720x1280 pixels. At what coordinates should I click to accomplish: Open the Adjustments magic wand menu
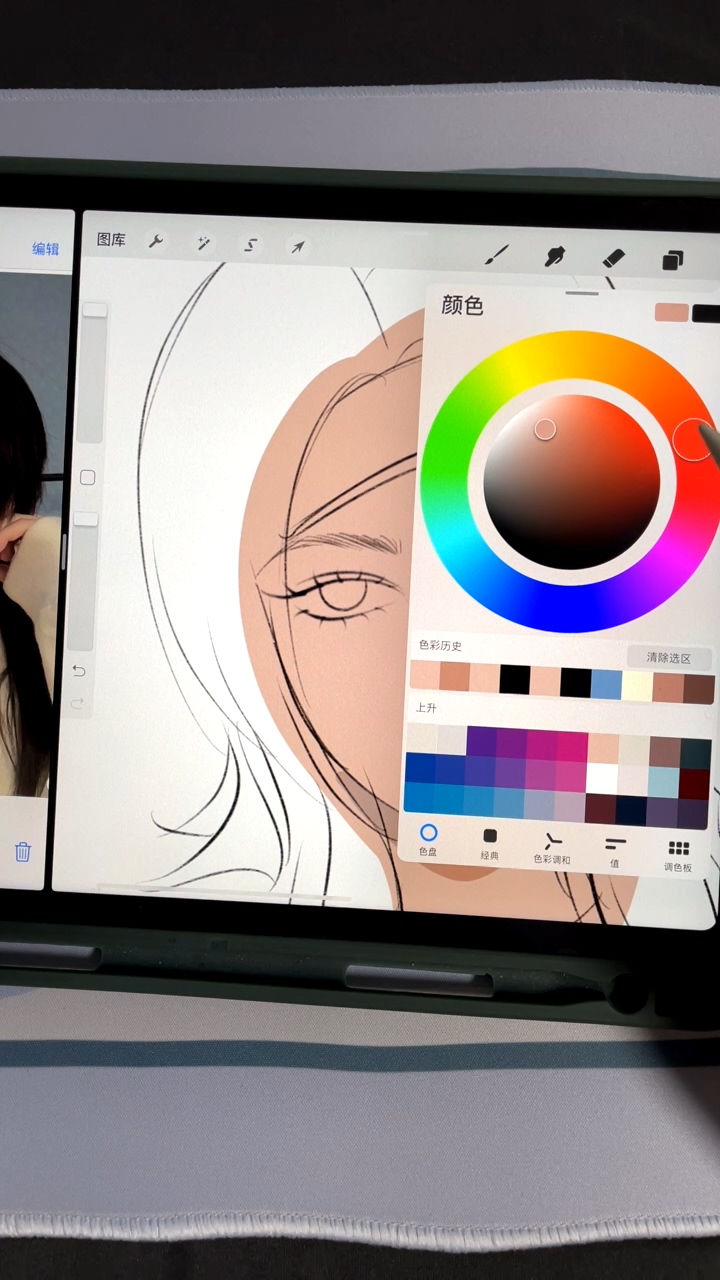tap(203, 243)
